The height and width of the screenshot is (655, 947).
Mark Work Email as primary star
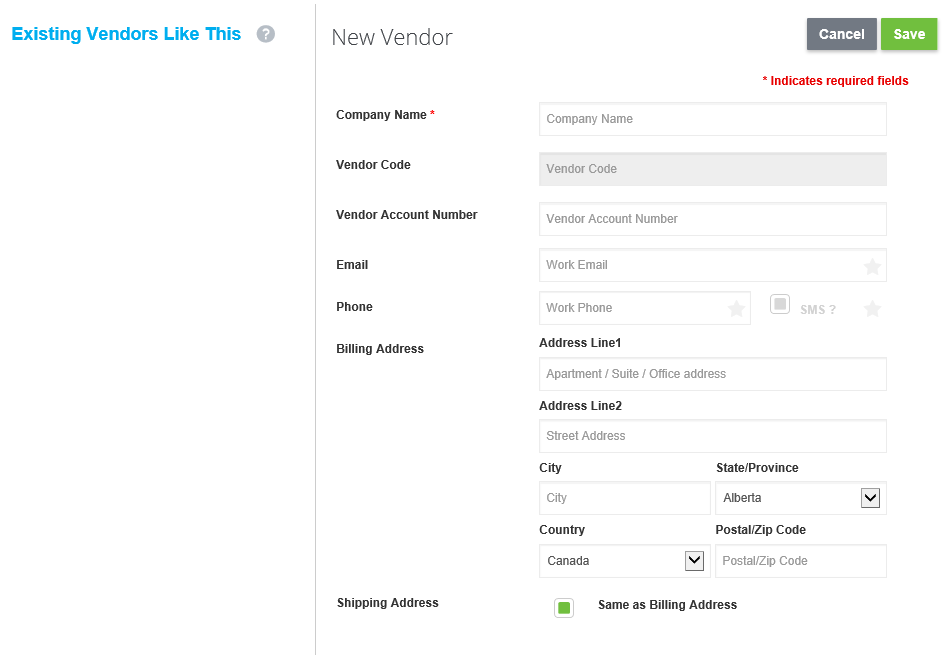point(872,266)
